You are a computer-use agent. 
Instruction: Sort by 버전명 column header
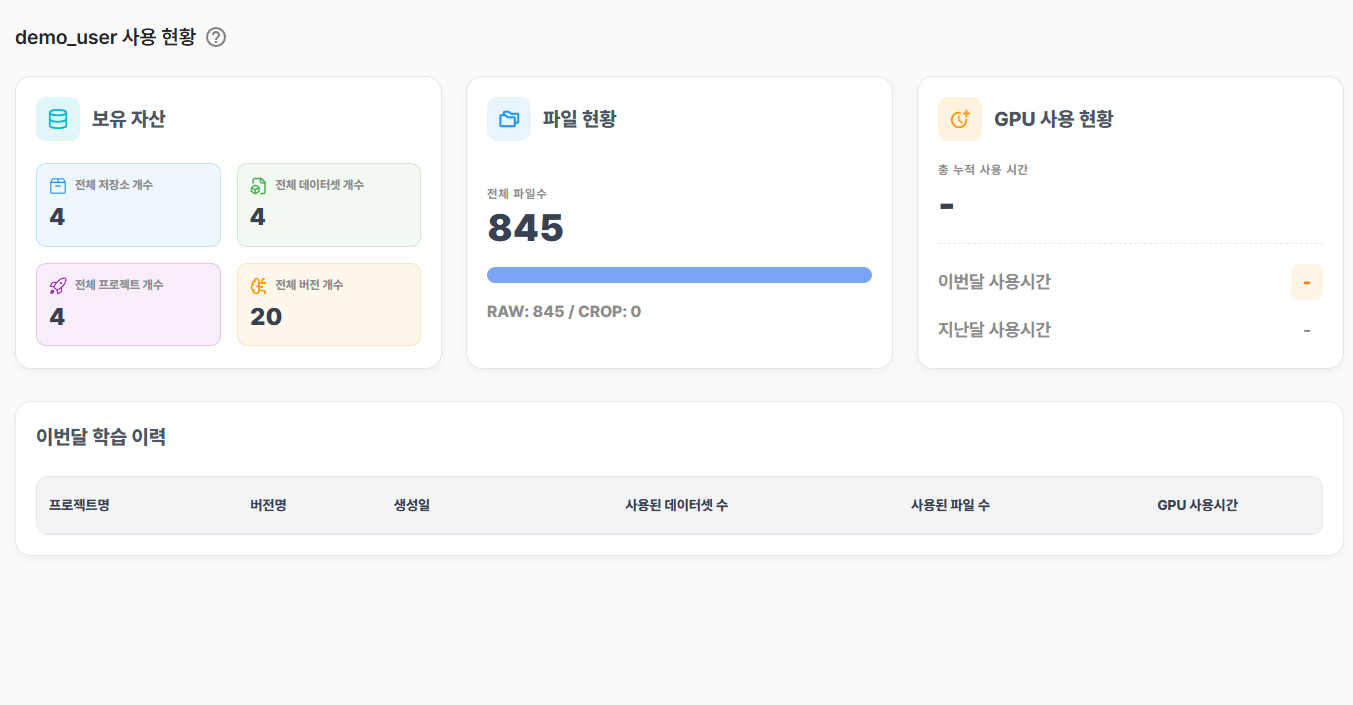[x=268, y=505]
